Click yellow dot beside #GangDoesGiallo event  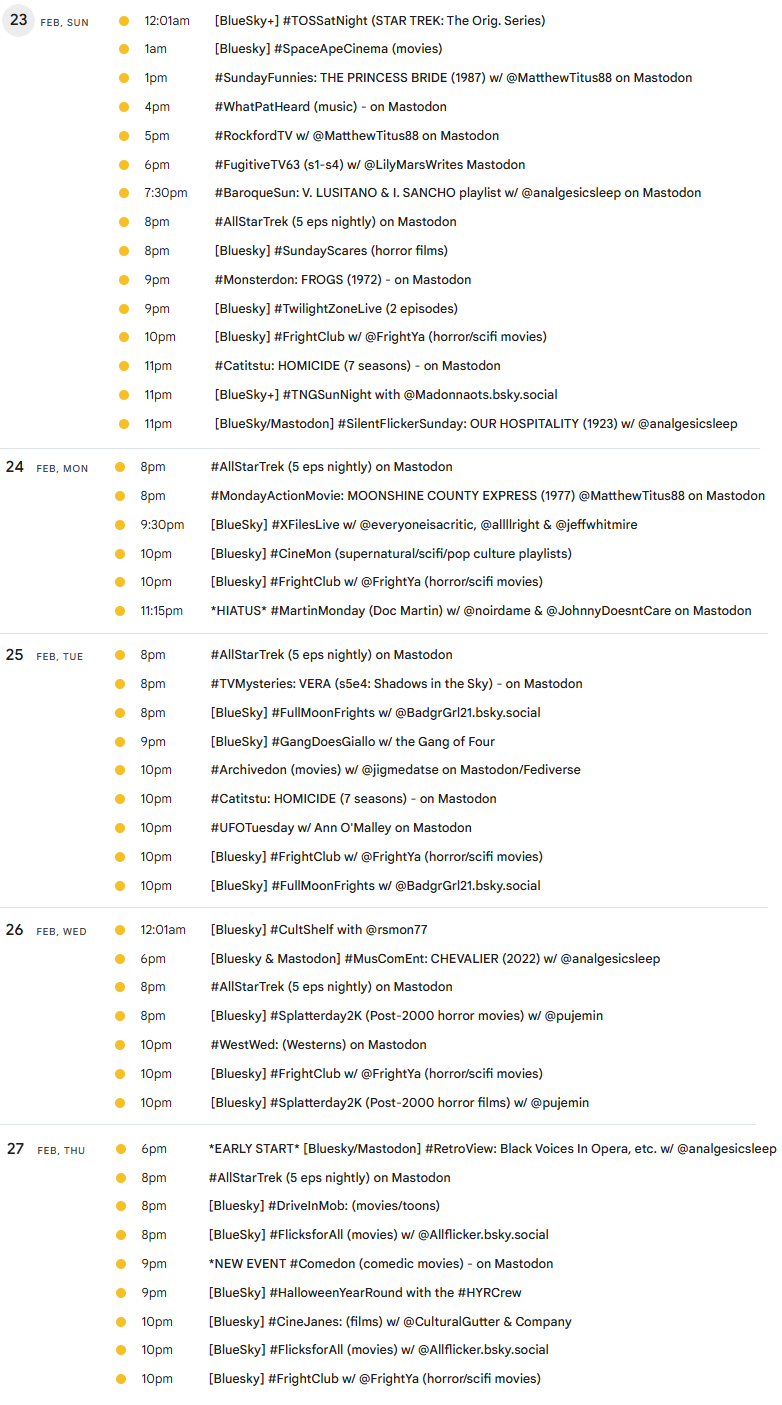point(119,742)
